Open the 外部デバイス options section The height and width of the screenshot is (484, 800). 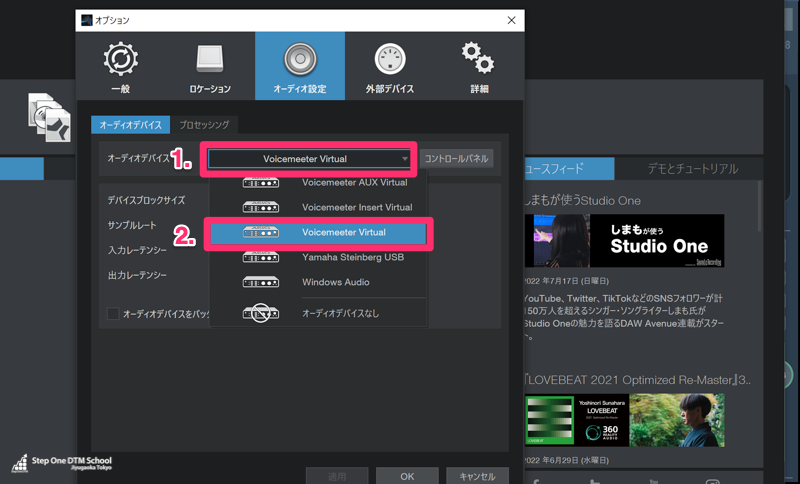(390, 66)
